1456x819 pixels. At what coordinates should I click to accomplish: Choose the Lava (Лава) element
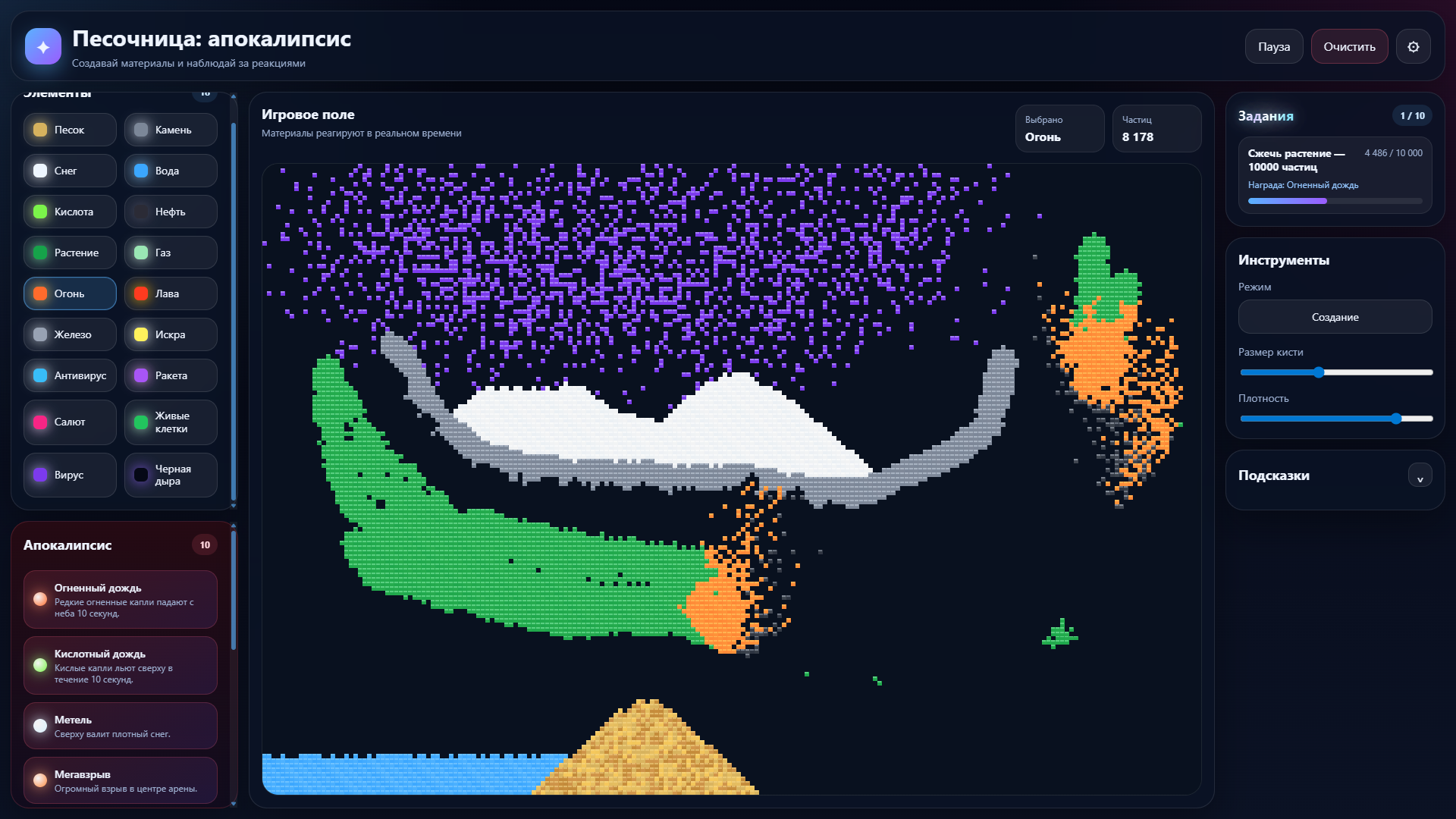point(171,293)
